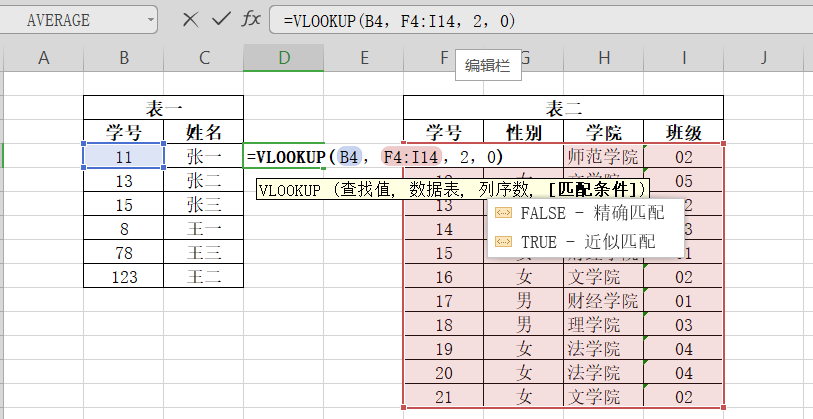
Task: Select the cell containing 王二
Action: click(204, 276)
